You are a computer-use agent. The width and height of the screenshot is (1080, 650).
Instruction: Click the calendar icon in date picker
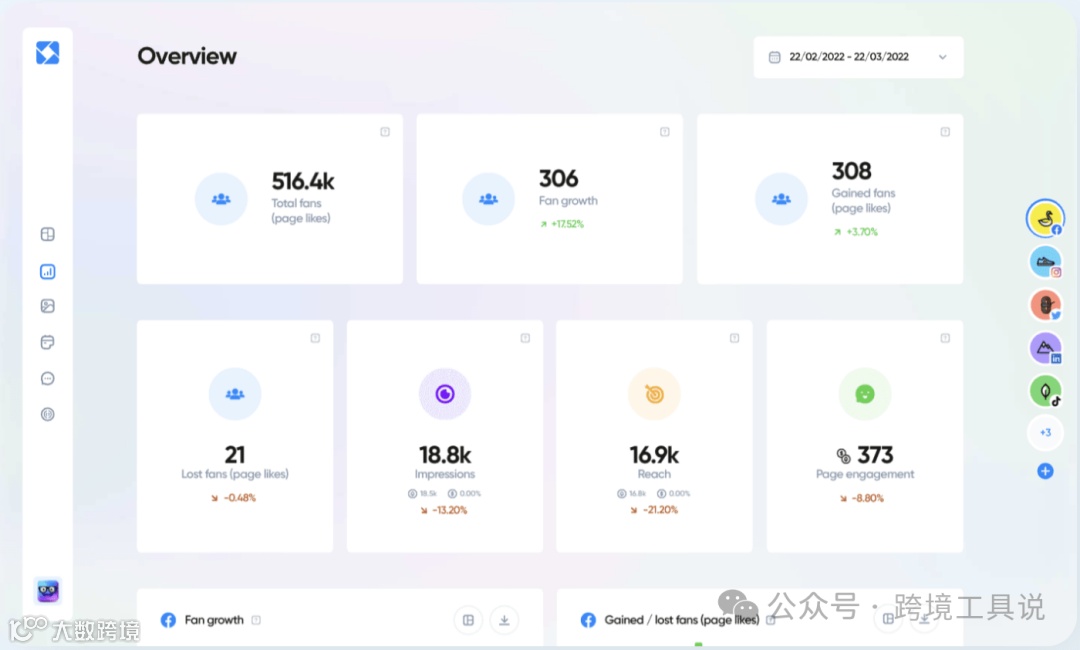point(774,57)
